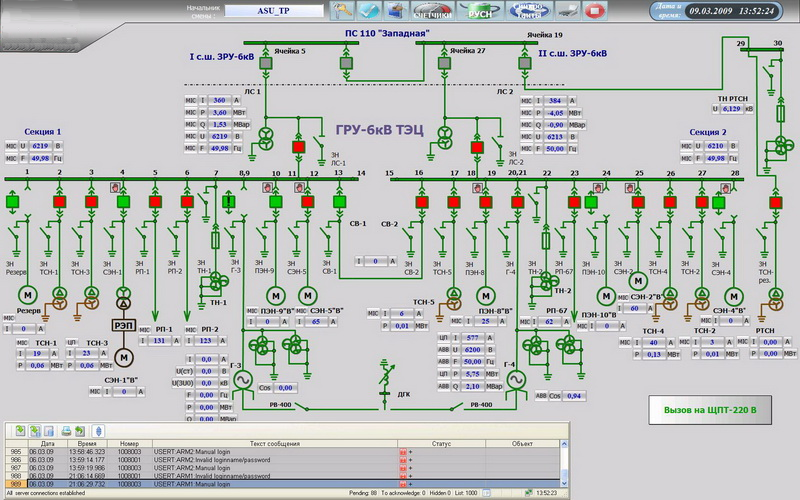Click alarm list scrollbar down arrow
Screen dimensions: 800x500
pyautogui.click(x=564, y=483)
